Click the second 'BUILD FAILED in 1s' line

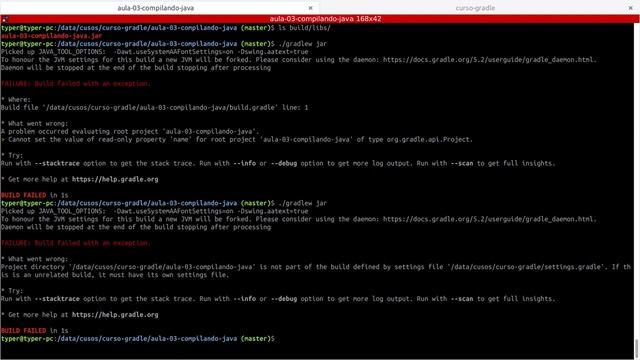[35, 331]
